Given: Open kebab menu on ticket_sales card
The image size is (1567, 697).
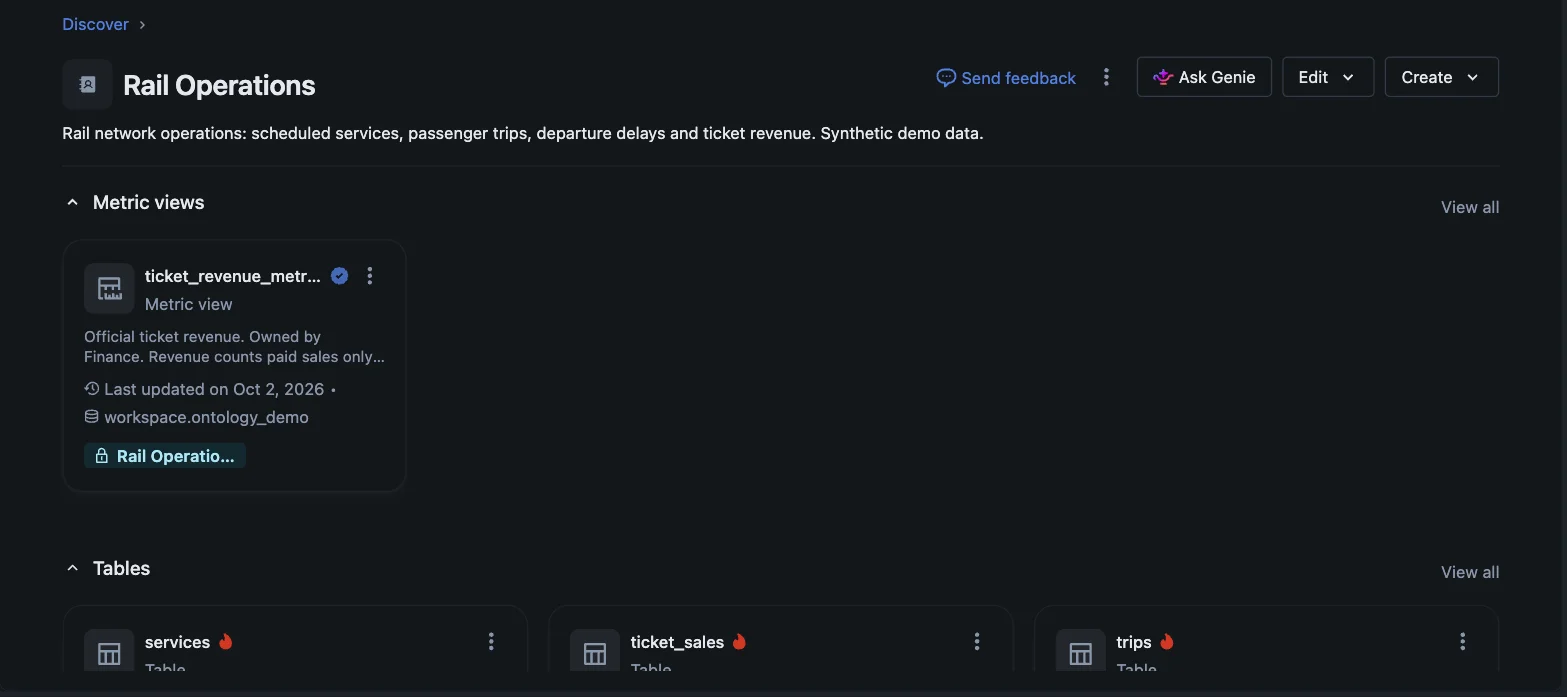Looking at the screenshot, I should tap(977, 642).
